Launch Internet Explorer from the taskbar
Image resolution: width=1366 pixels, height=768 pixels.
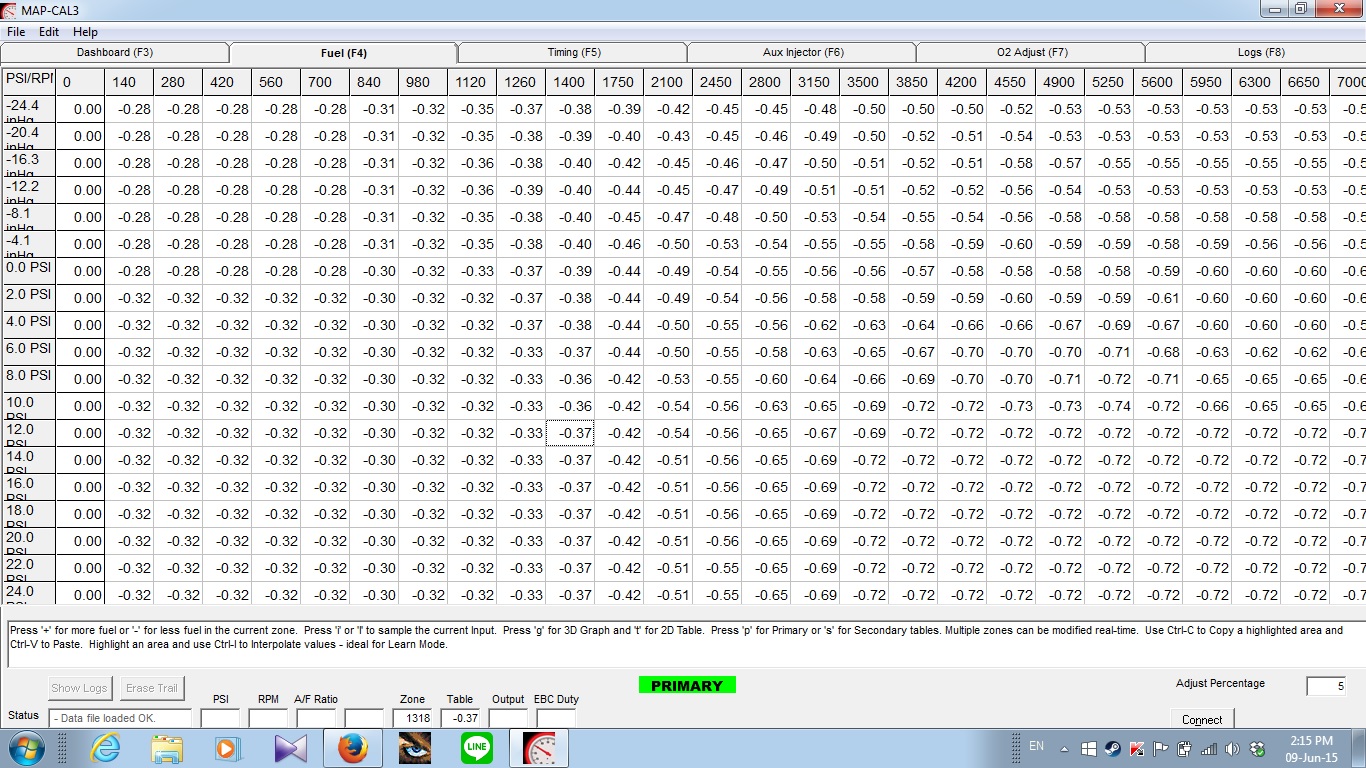point(107,747)
